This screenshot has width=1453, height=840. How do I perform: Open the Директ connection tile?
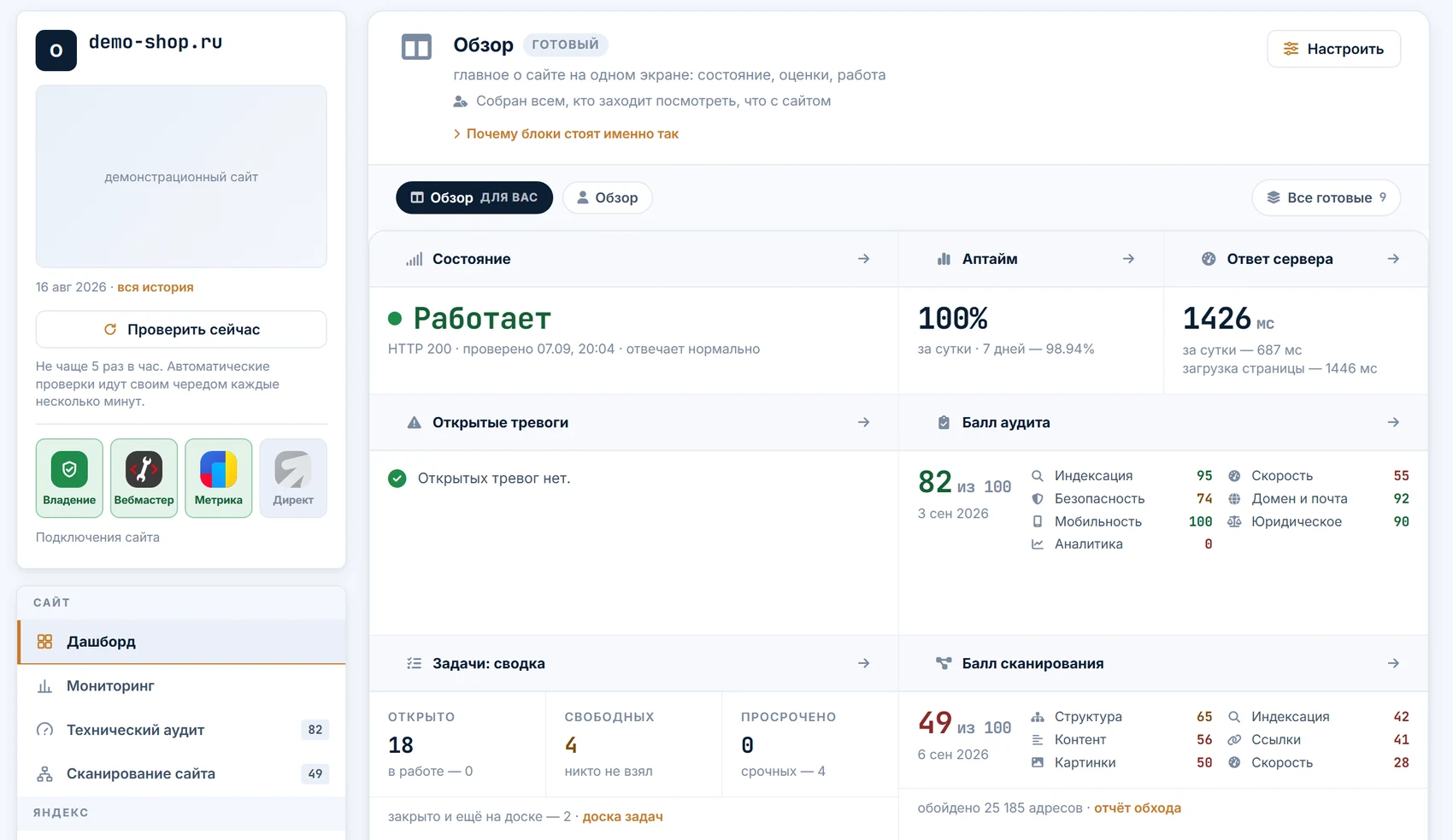coord(293,478)
